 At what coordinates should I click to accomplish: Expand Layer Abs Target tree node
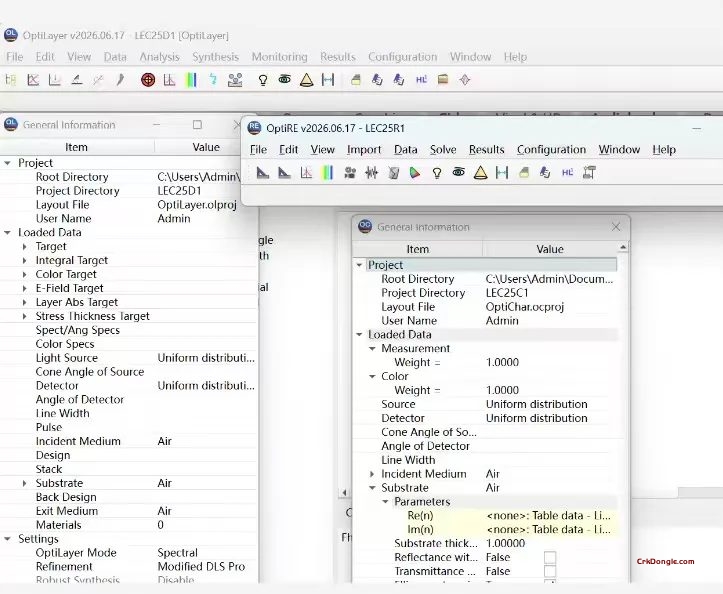pos(24,303)
